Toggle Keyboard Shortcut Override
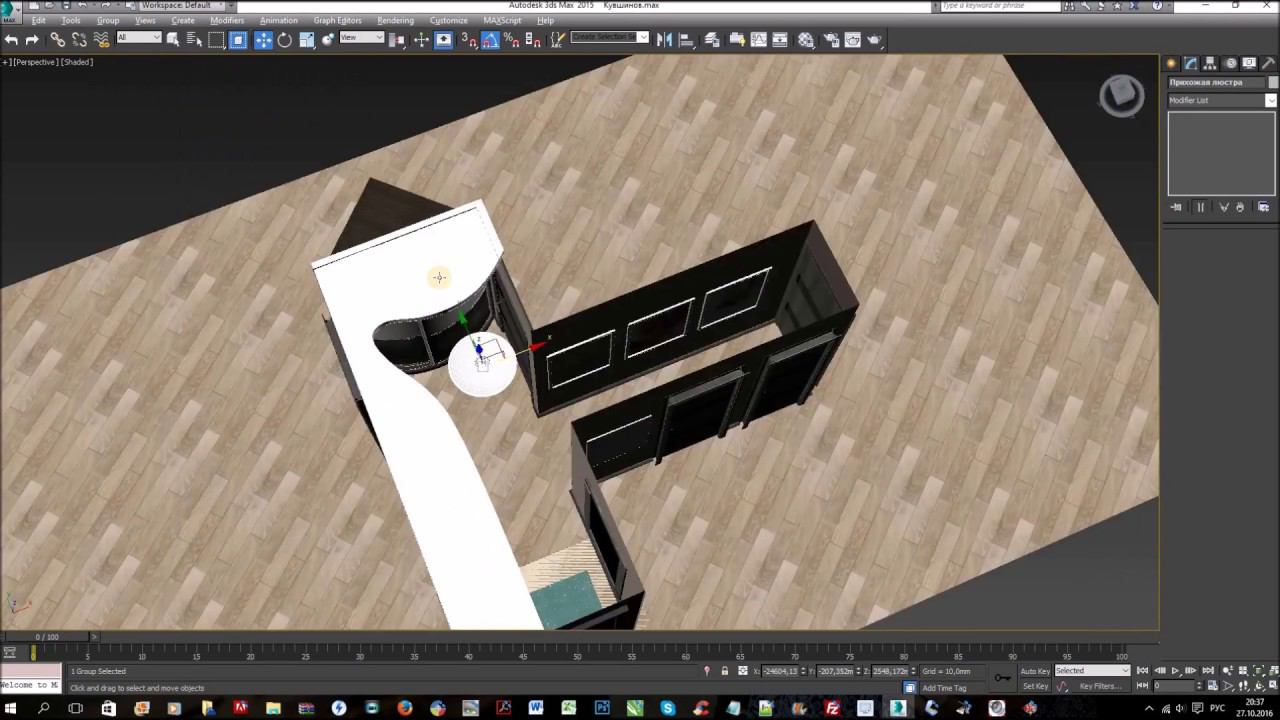 443,40
